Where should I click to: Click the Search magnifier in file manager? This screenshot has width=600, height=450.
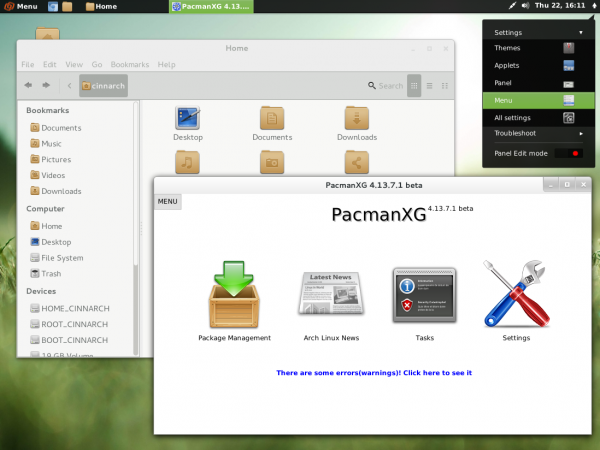tap(373, 86)
